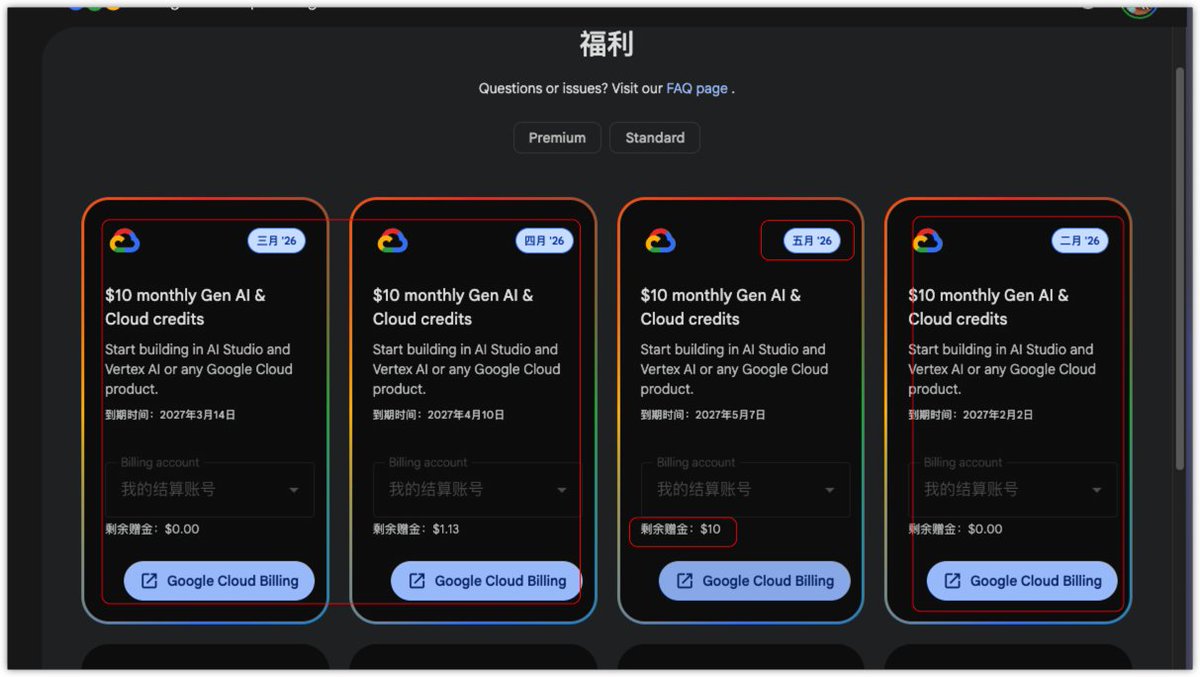Open Billing account dropdown on 五月 '26 card
This screenshot has width=1200, height=677.
point(746,489)
